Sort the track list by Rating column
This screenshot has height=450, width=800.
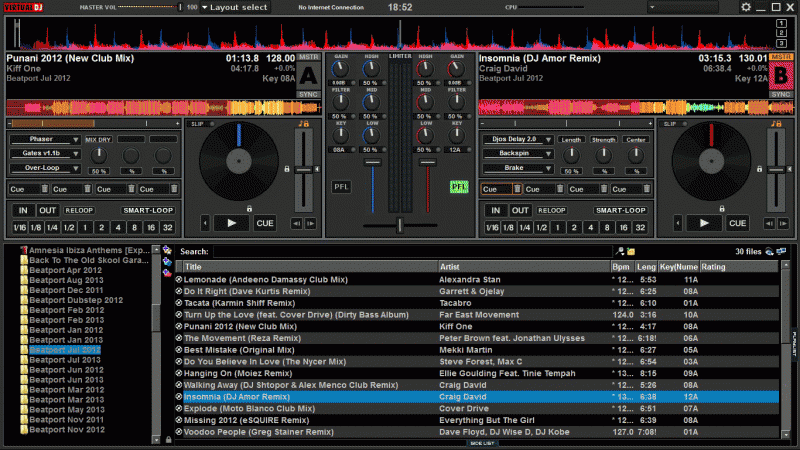(739, 267)
